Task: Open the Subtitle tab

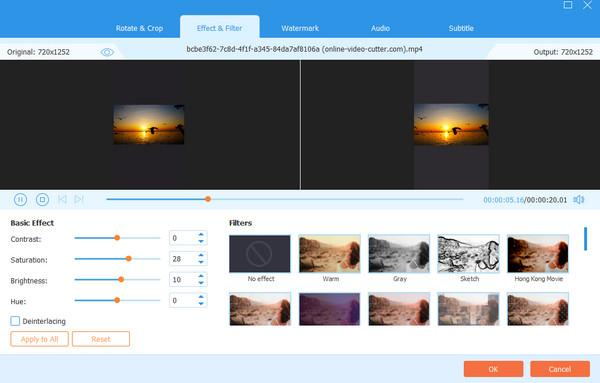Action: tap(461, 28)
